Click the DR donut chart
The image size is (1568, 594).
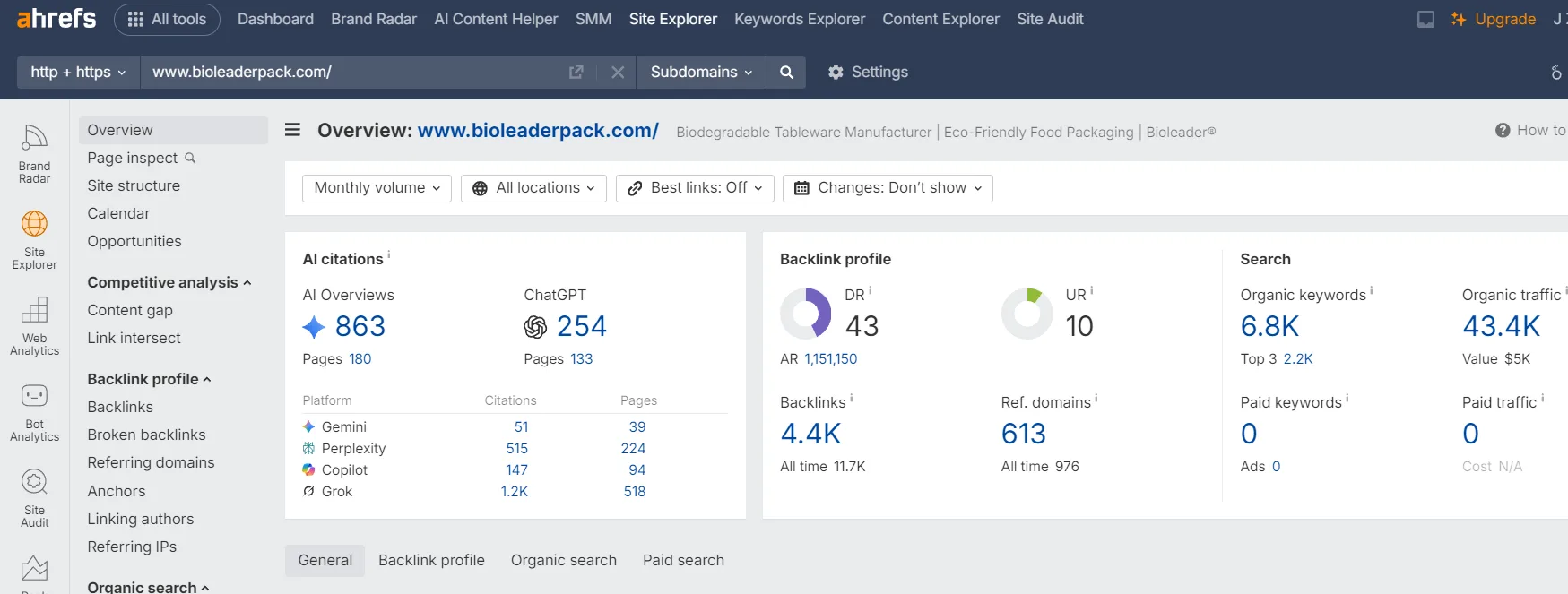pyautogui.click(x=806, y=313)
